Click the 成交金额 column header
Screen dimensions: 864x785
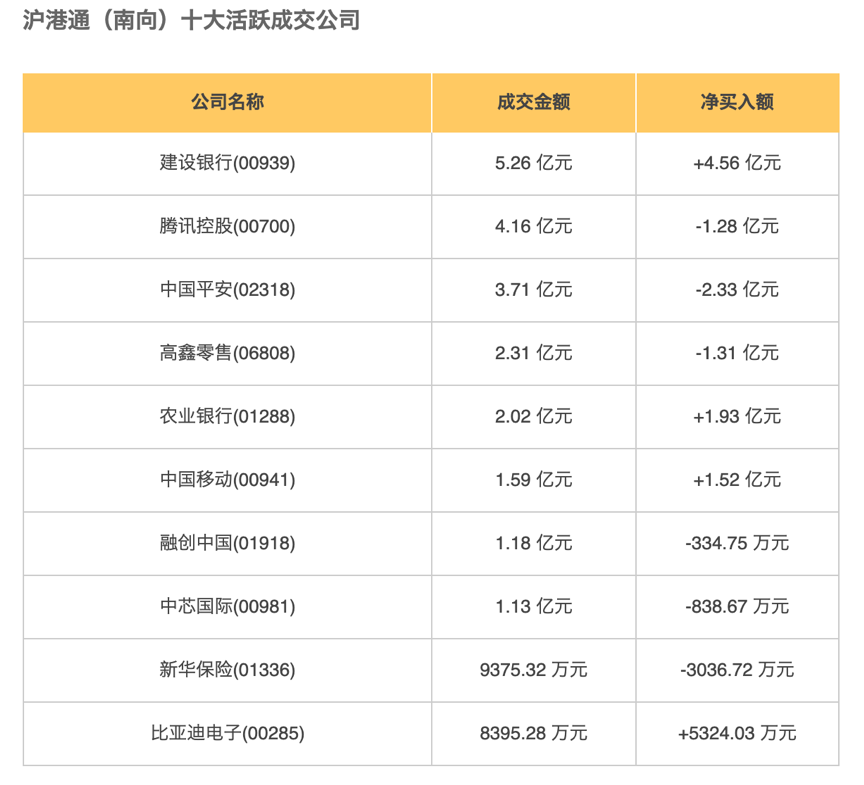(534, 102)
